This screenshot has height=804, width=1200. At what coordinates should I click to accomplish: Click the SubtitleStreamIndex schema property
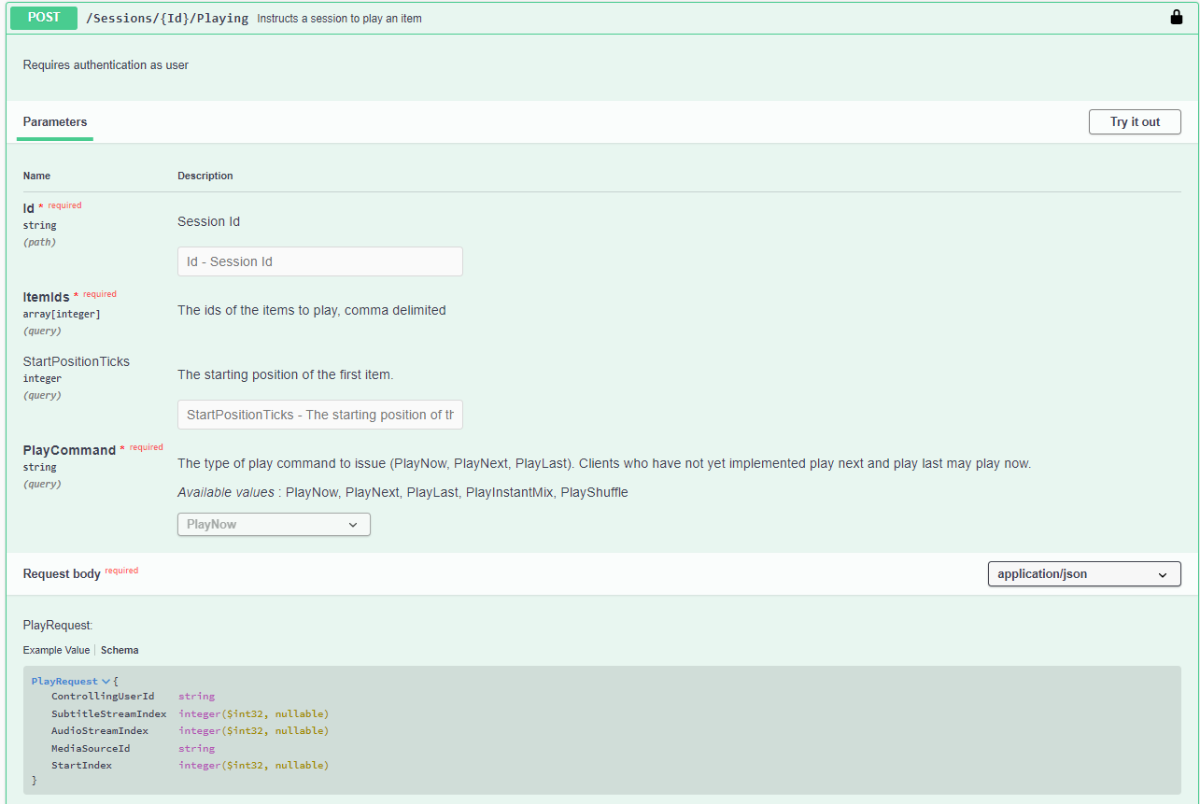pyautogui.click(x=109, y=714)
